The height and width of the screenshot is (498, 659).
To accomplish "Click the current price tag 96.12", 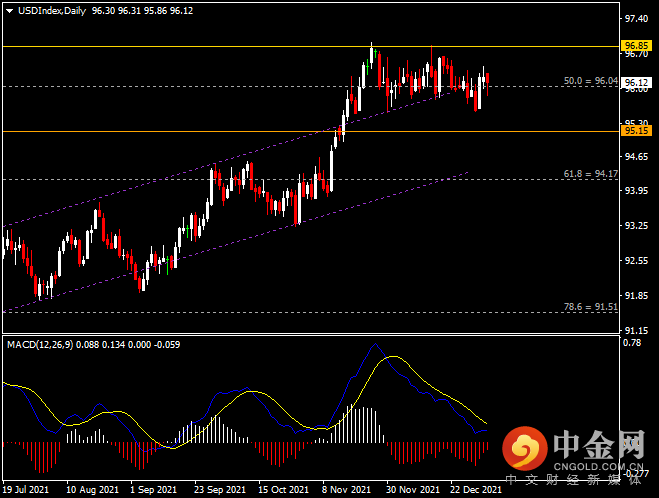I will point(636,82).
